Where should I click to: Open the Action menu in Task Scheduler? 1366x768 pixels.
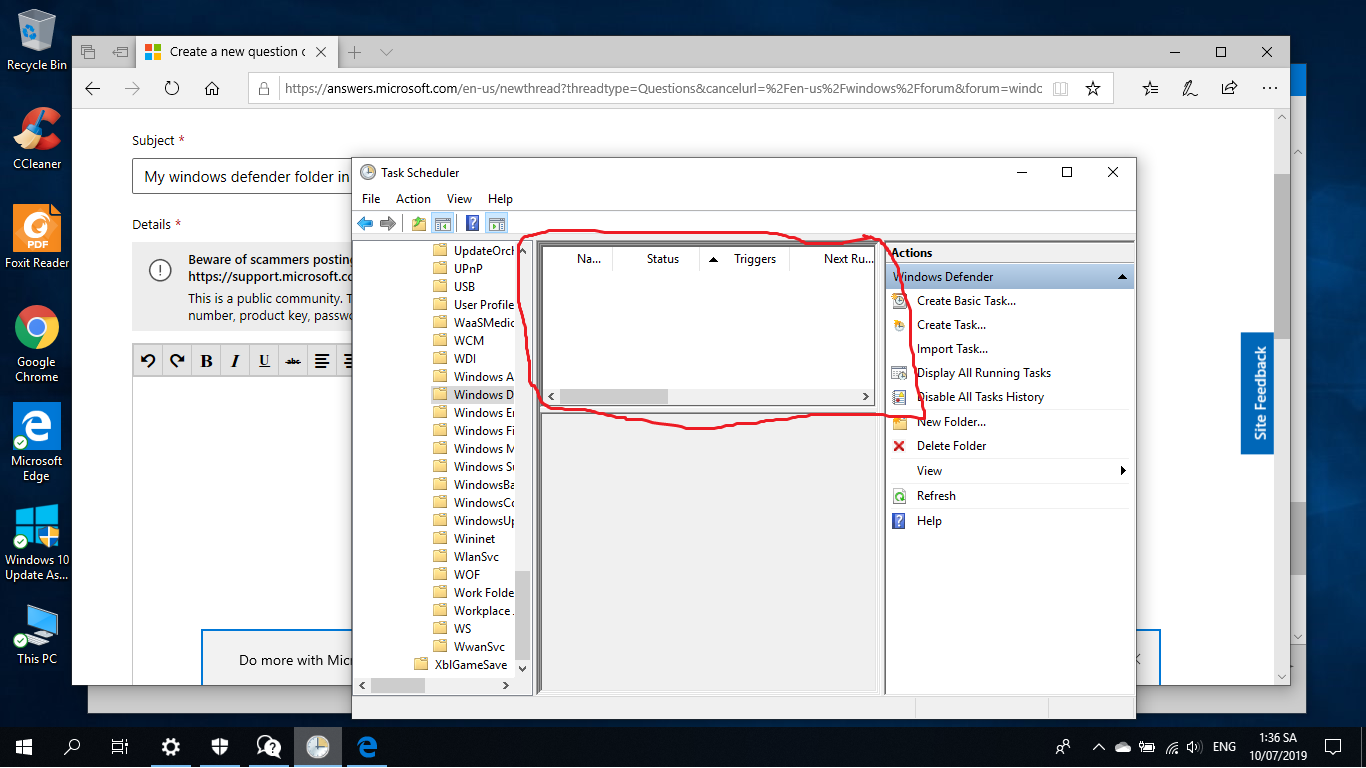(413, 199)
